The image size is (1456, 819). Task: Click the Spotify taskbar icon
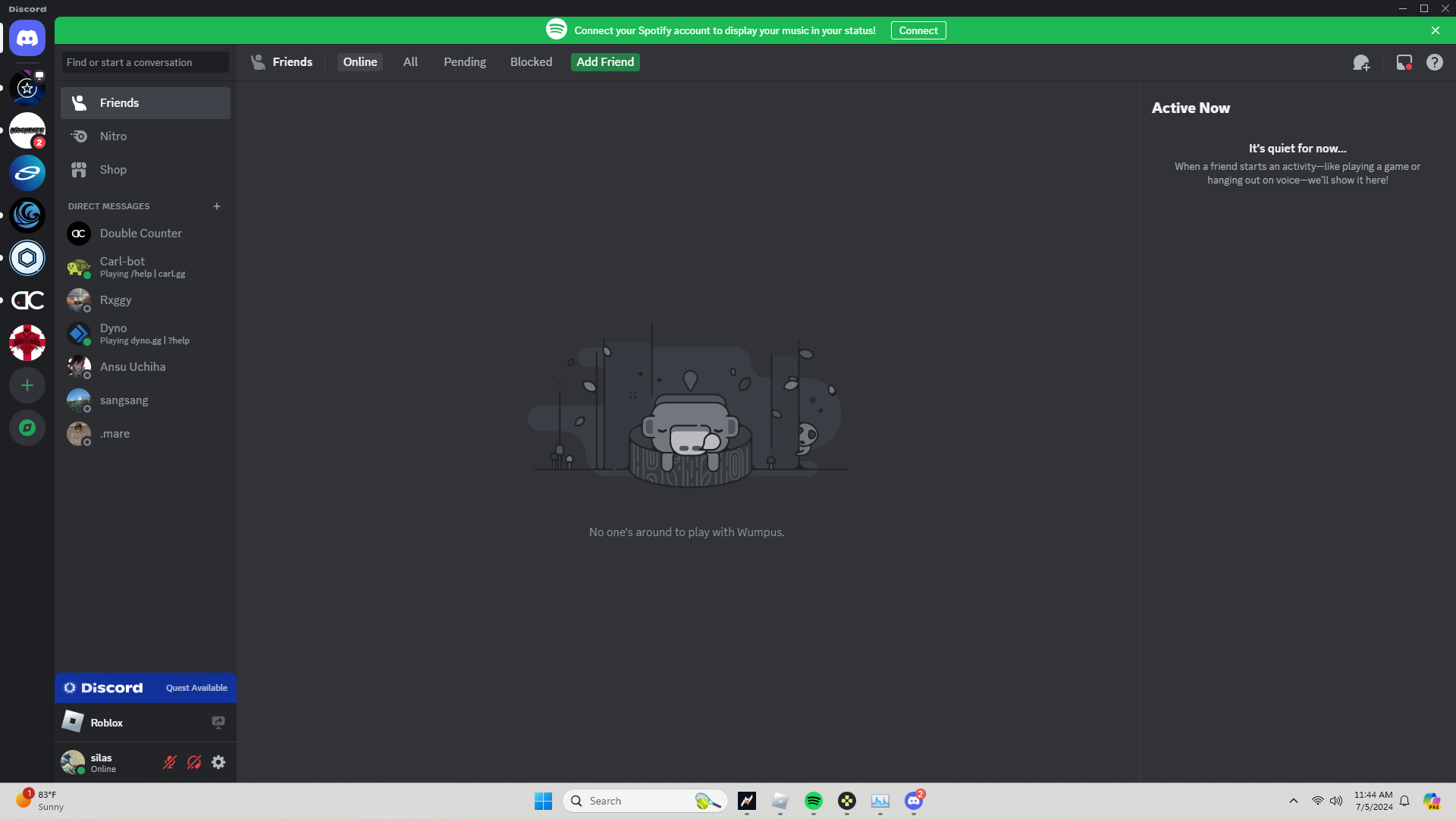pos(814,801)
